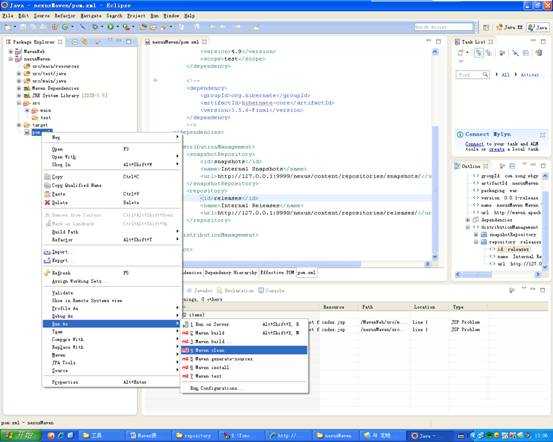The height and width of the screenshot is (442, 553).
Task: Expand the Maven Dependencies node
Action: coord(19,88)
